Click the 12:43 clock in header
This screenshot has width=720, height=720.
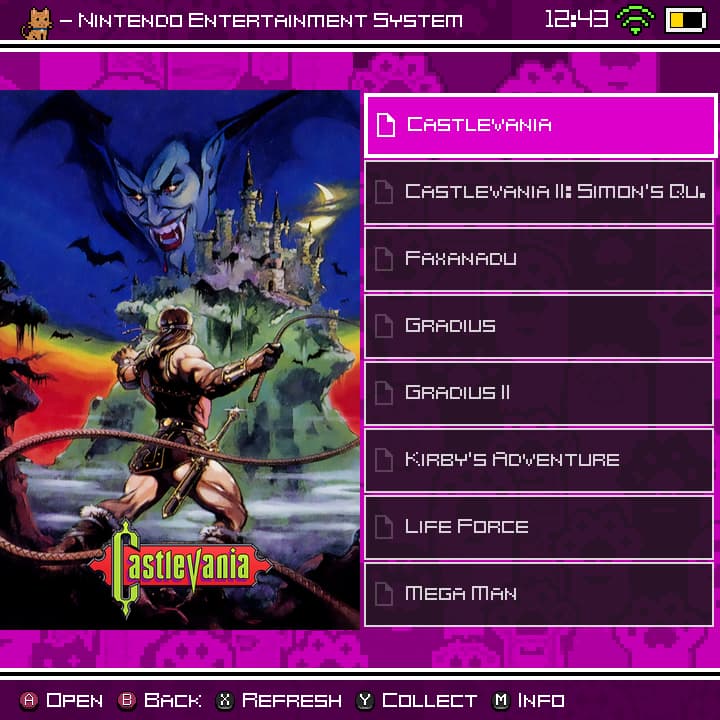576,20
